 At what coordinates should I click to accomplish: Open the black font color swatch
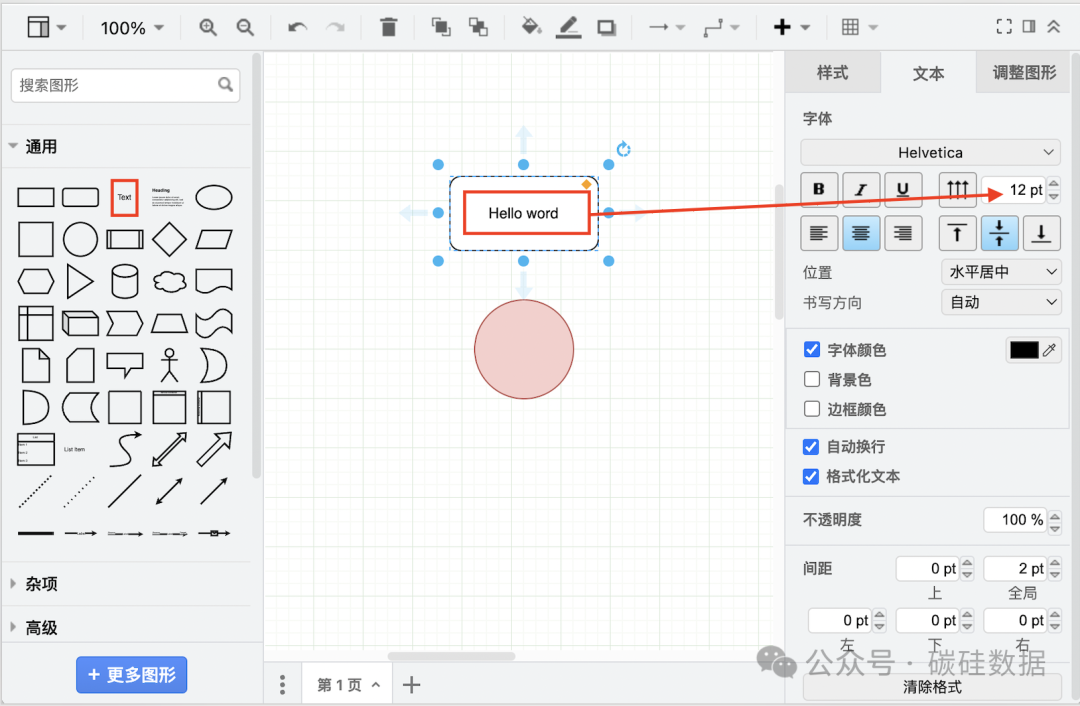[1024, 350]
